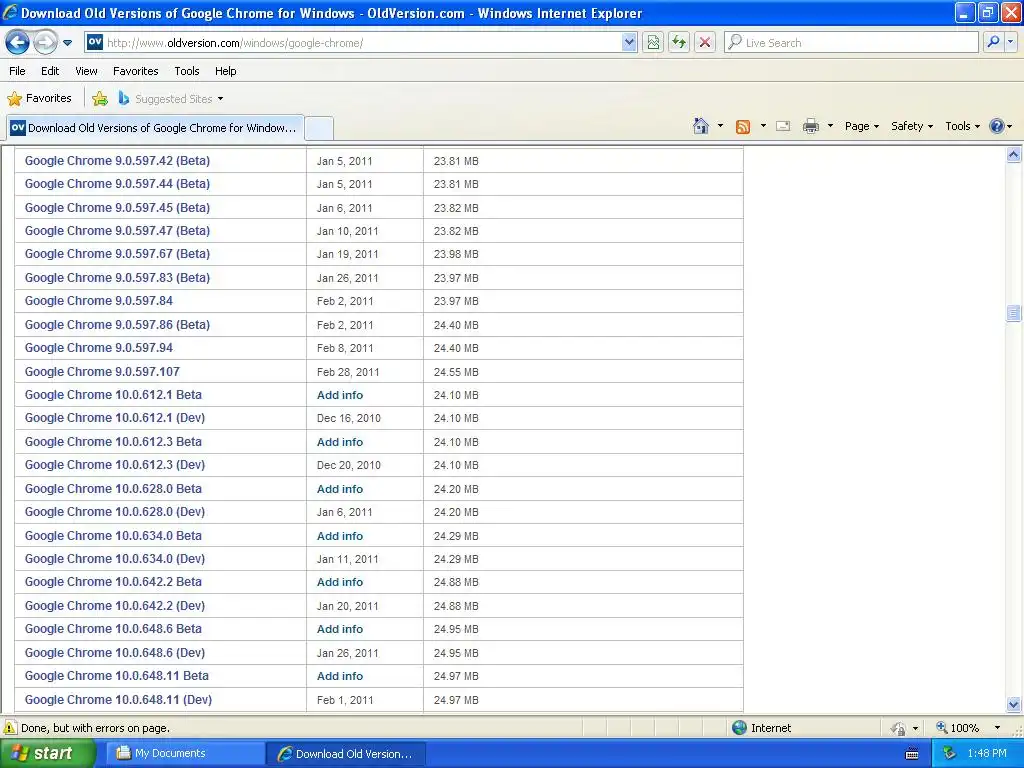Click the vertical scrollbar thumb

click(1014, 313)
